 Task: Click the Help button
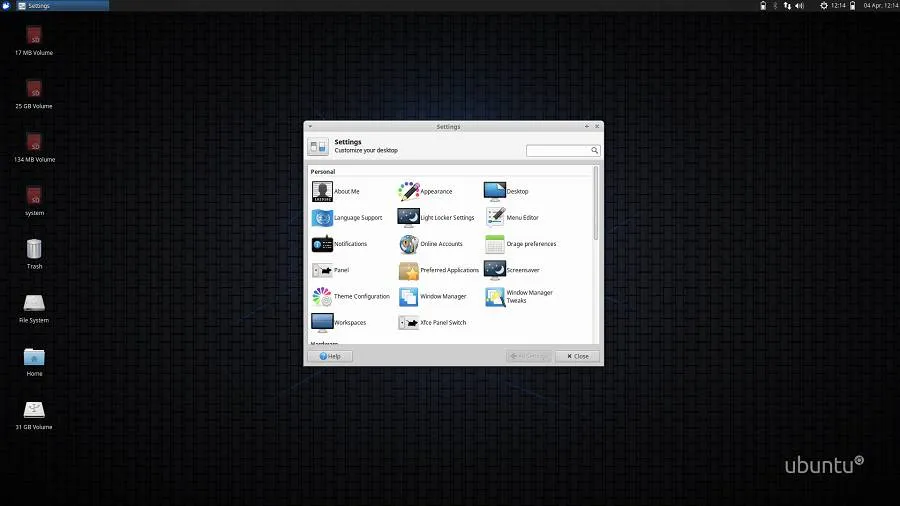tap(329, 356)
